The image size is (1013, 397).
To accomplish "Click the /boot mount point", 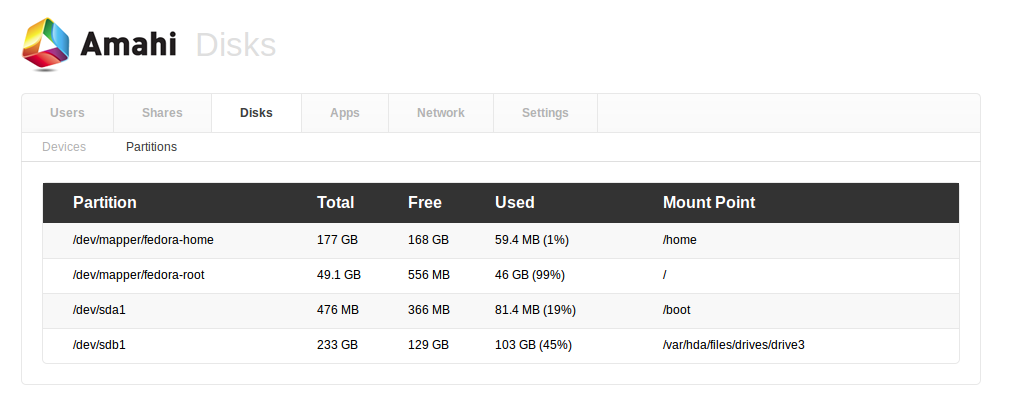I will (676, 310).
